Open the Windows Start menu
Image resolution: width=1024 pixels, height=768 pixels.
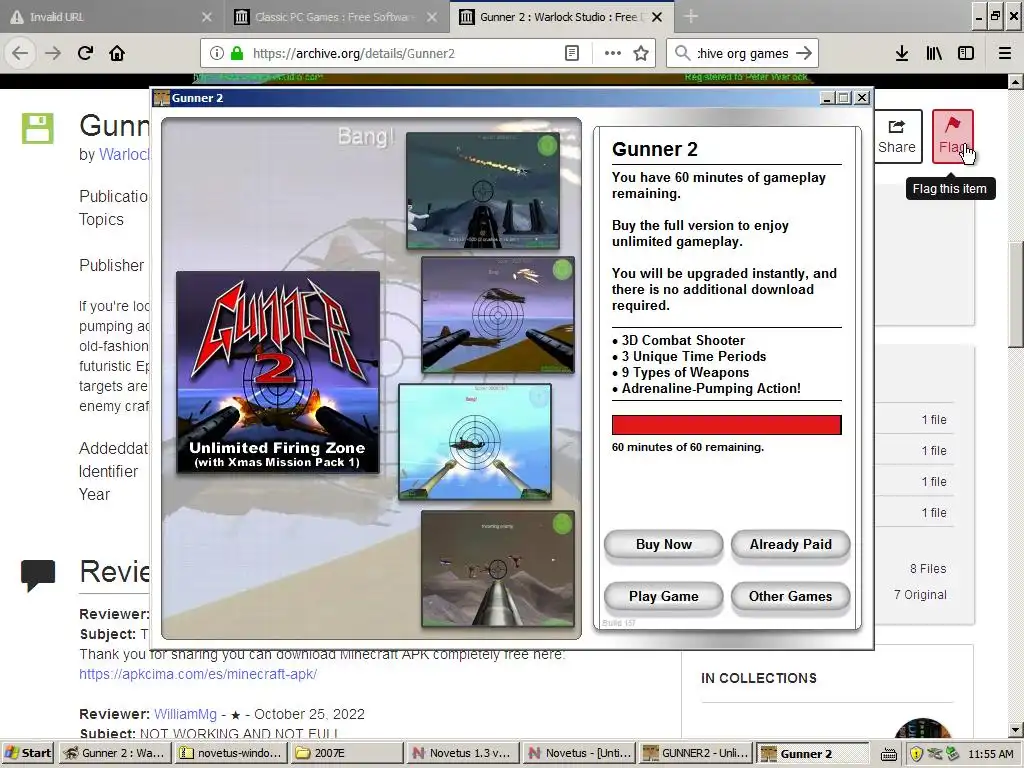(x=28, y=753)
